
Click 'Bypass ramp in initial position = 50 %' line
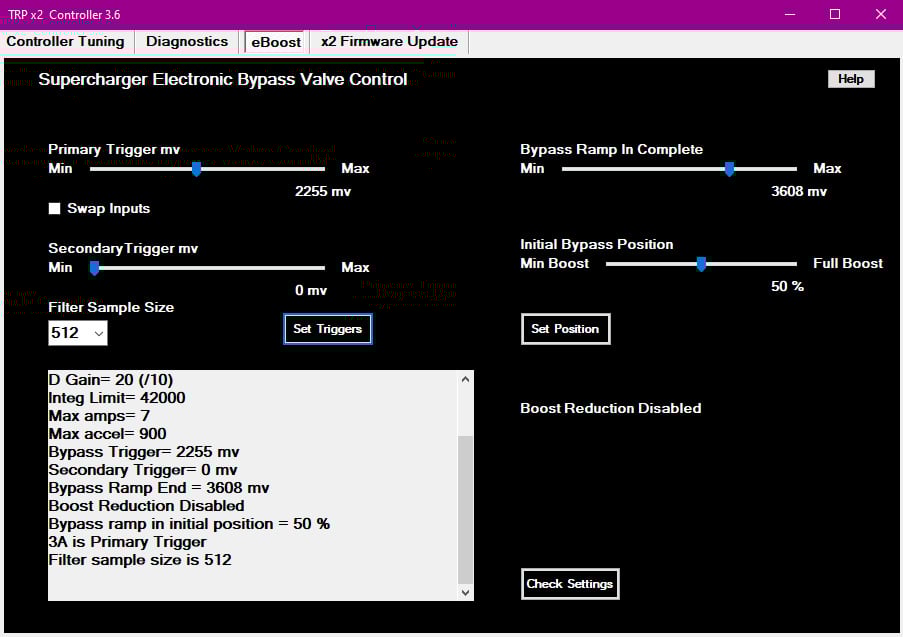point(189,524)
